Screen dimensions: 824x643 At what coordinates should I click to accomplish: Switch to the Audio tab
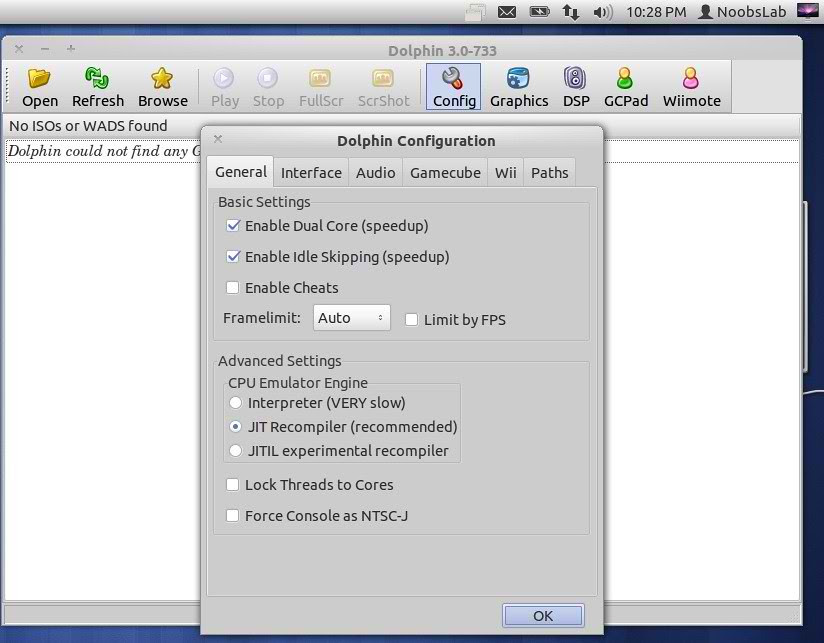click(376, 172)
